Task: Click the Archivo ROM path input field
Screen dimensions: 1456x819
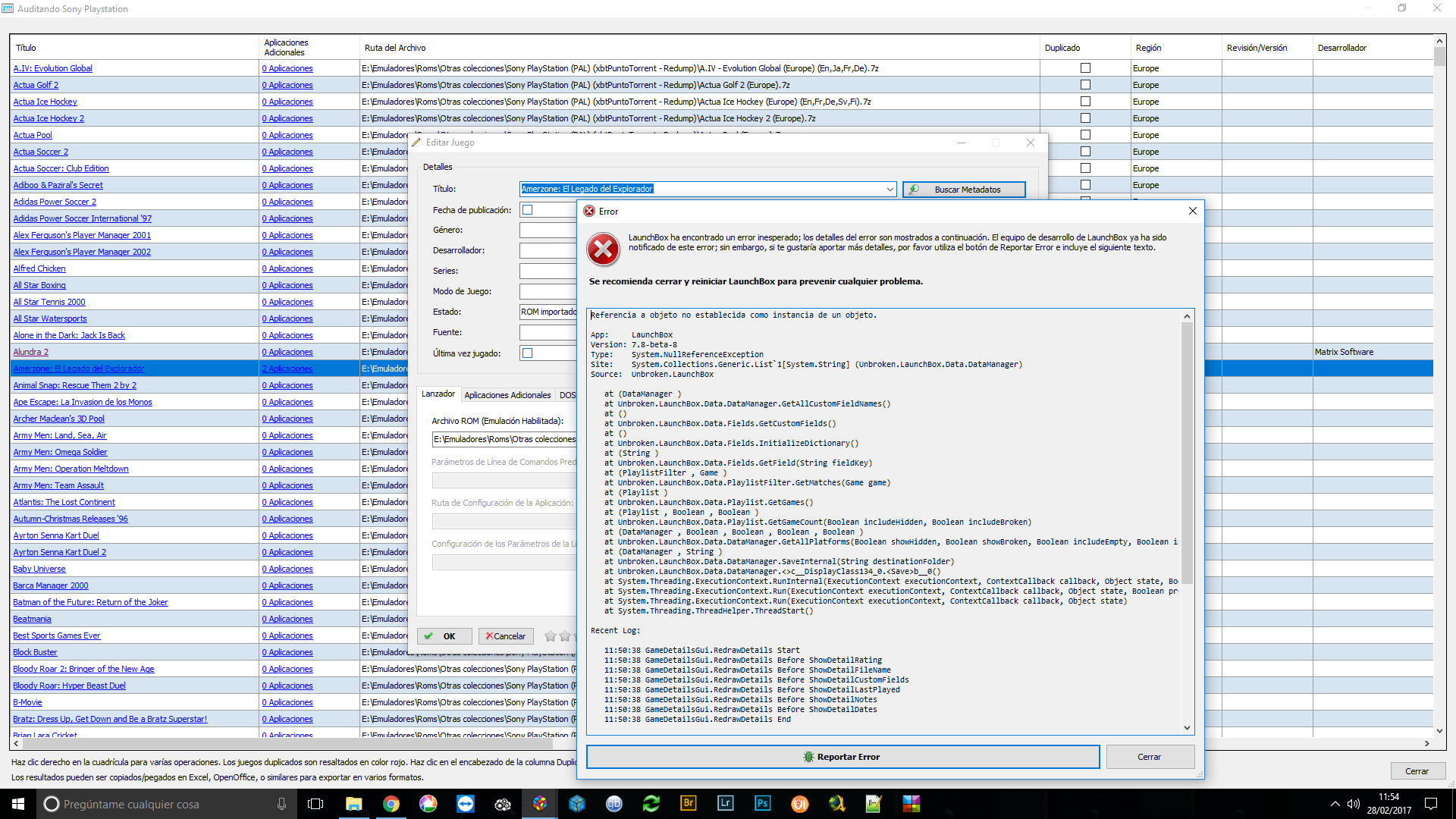Action: 504,439
